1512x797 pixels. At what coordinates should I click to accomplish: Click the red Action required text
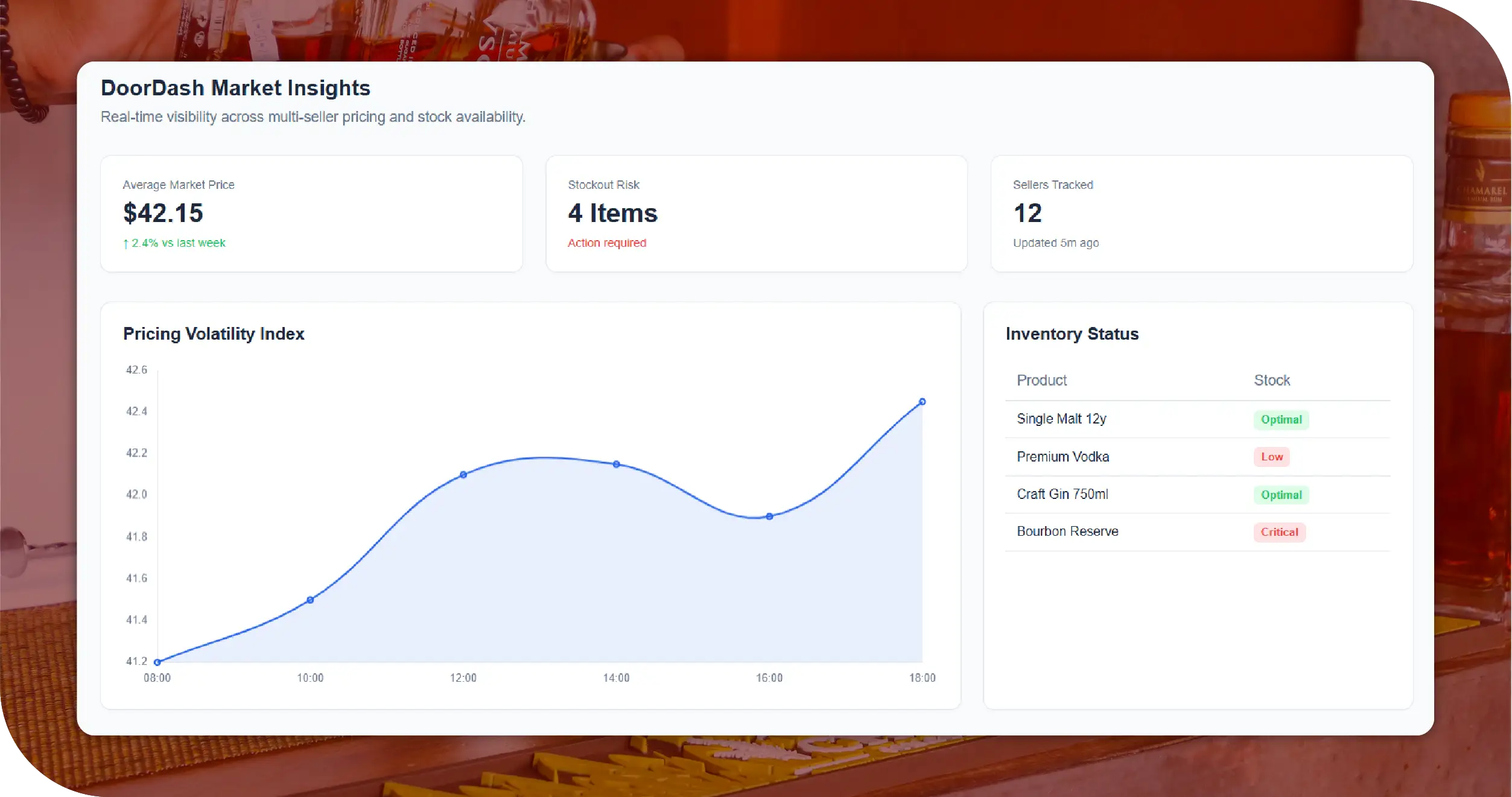[606, 243]
